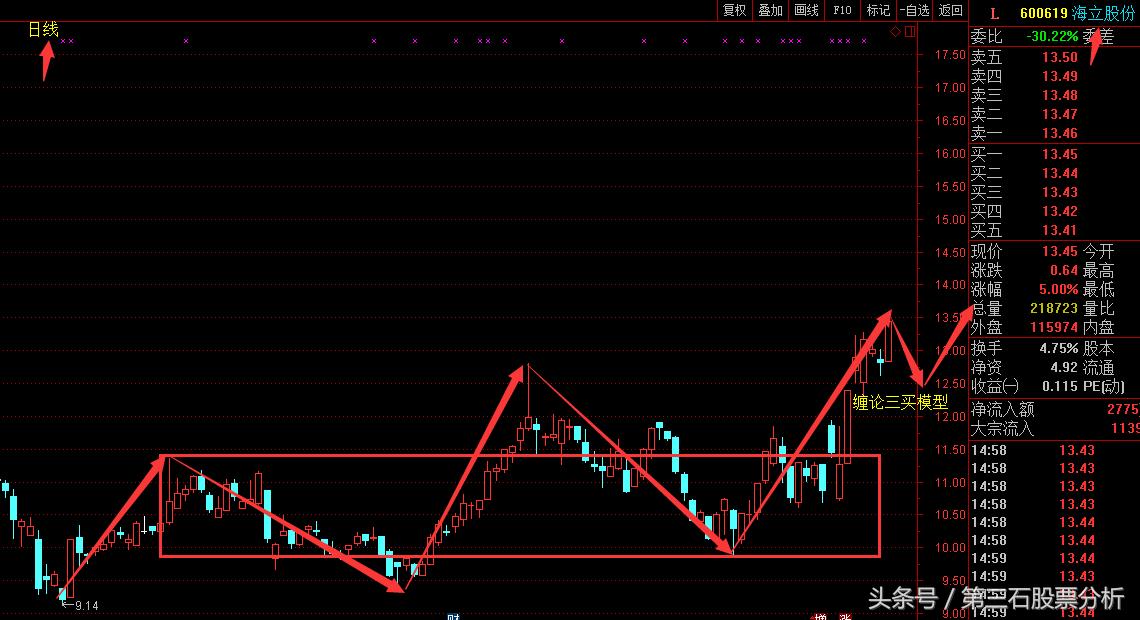This screenshot has width=1140, height=620.
Task: Click the 收益(一) value 0.115
Action: (x=1059, y=386)
